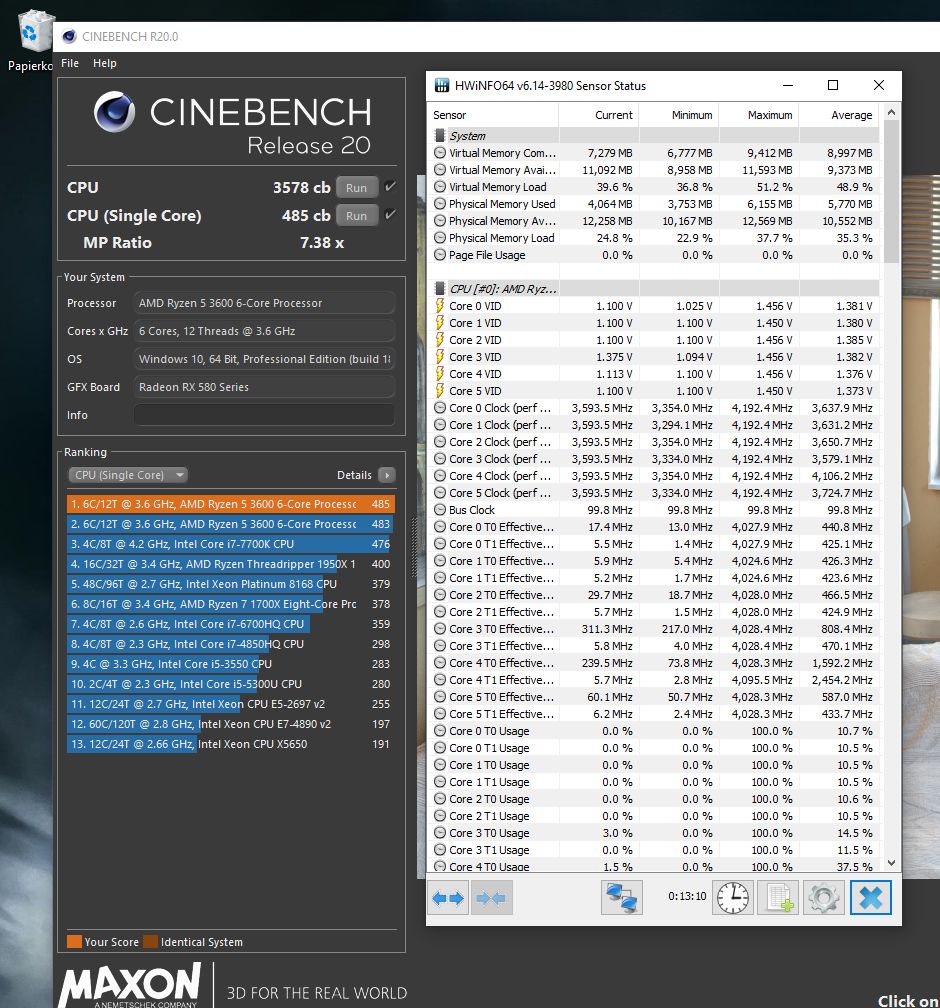The width and height of the screenshot is (940, 1008).
Task: Expand ranking Details arrow button
Action: click(386, 475)
